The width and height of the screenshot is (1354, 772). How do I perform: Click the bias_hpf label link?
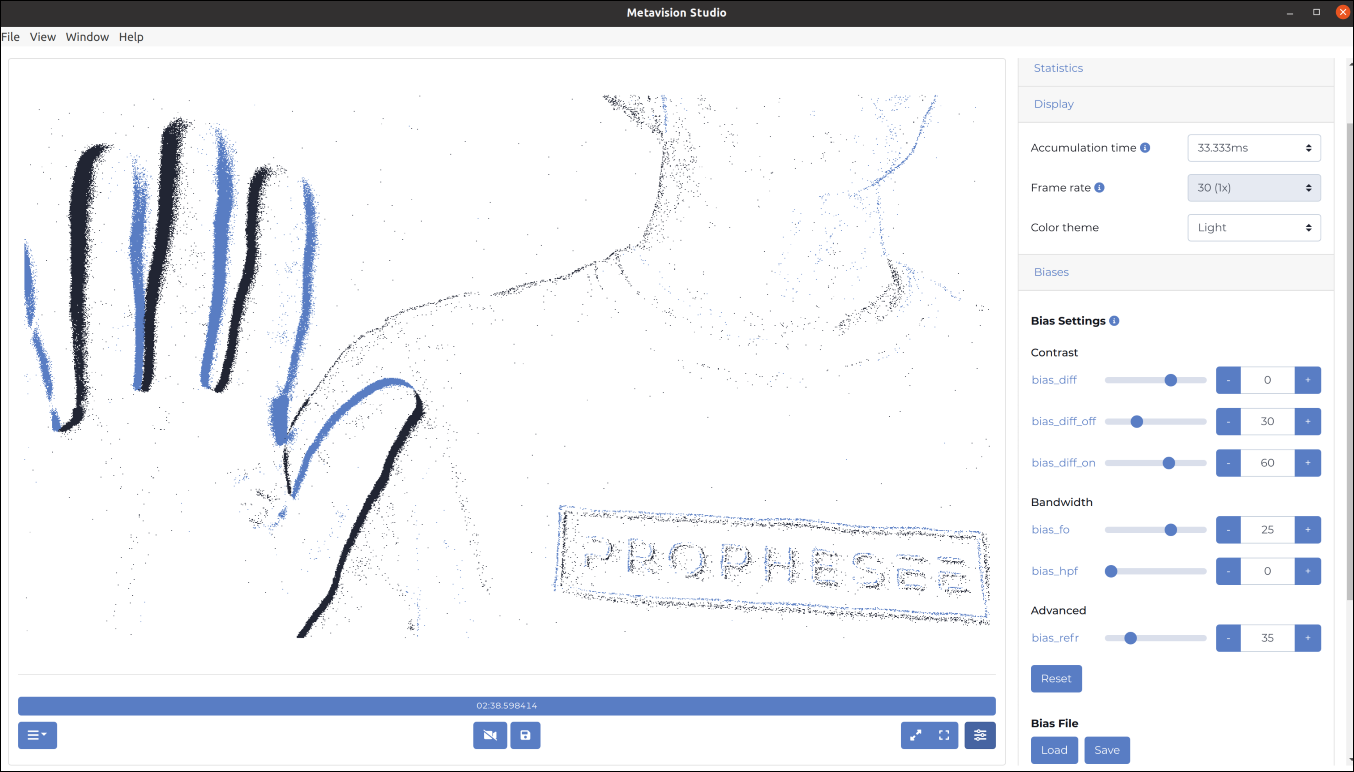(1055, 571)
